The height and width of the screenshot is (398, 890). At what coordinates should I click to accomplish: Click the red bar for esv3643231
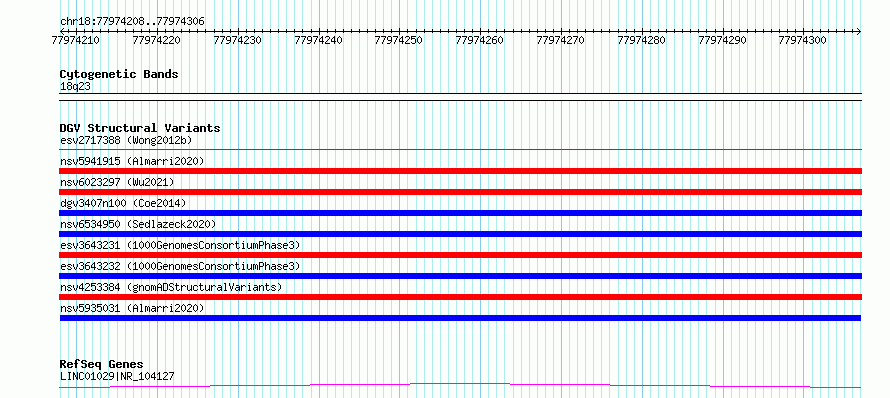coord(460,255)
